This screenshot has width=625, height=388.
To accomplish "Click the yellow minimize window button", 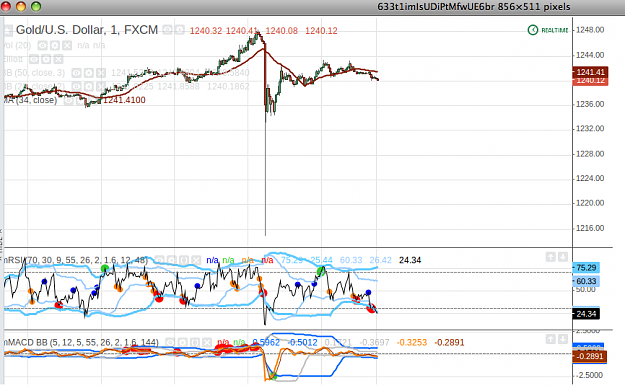I will [x=21, y=6].
